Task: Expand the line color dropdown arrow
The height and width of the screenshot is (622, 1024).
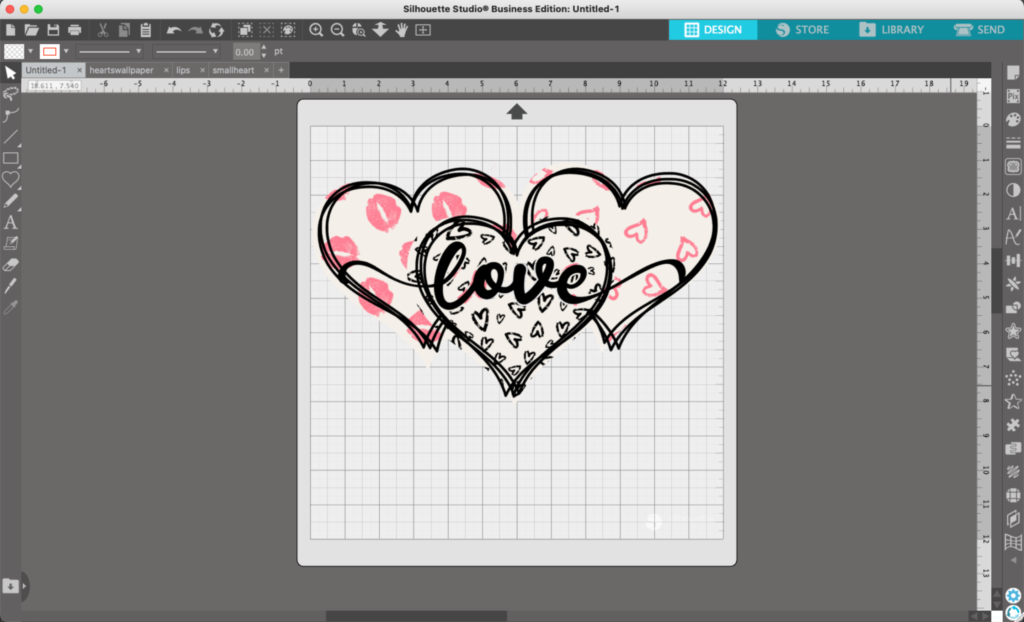Action: pos(66,52)
